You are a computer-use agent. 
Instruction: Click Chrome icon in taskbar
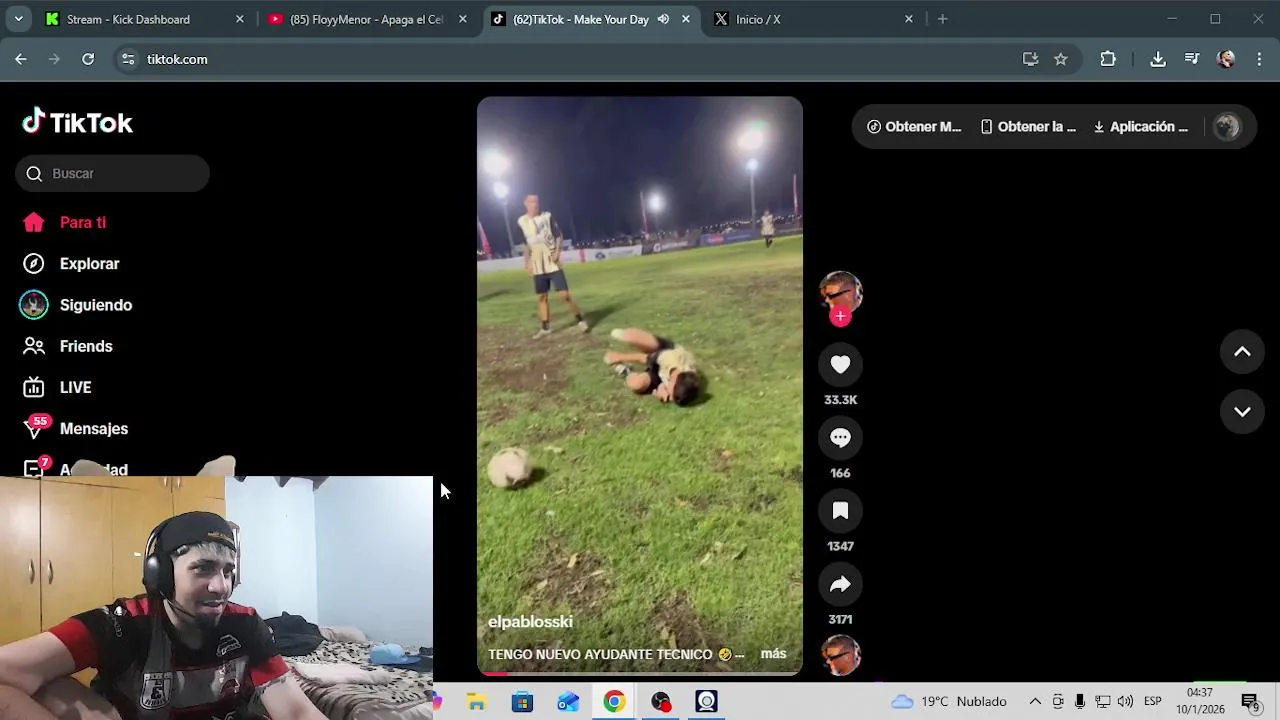click(x=614, y=702)
